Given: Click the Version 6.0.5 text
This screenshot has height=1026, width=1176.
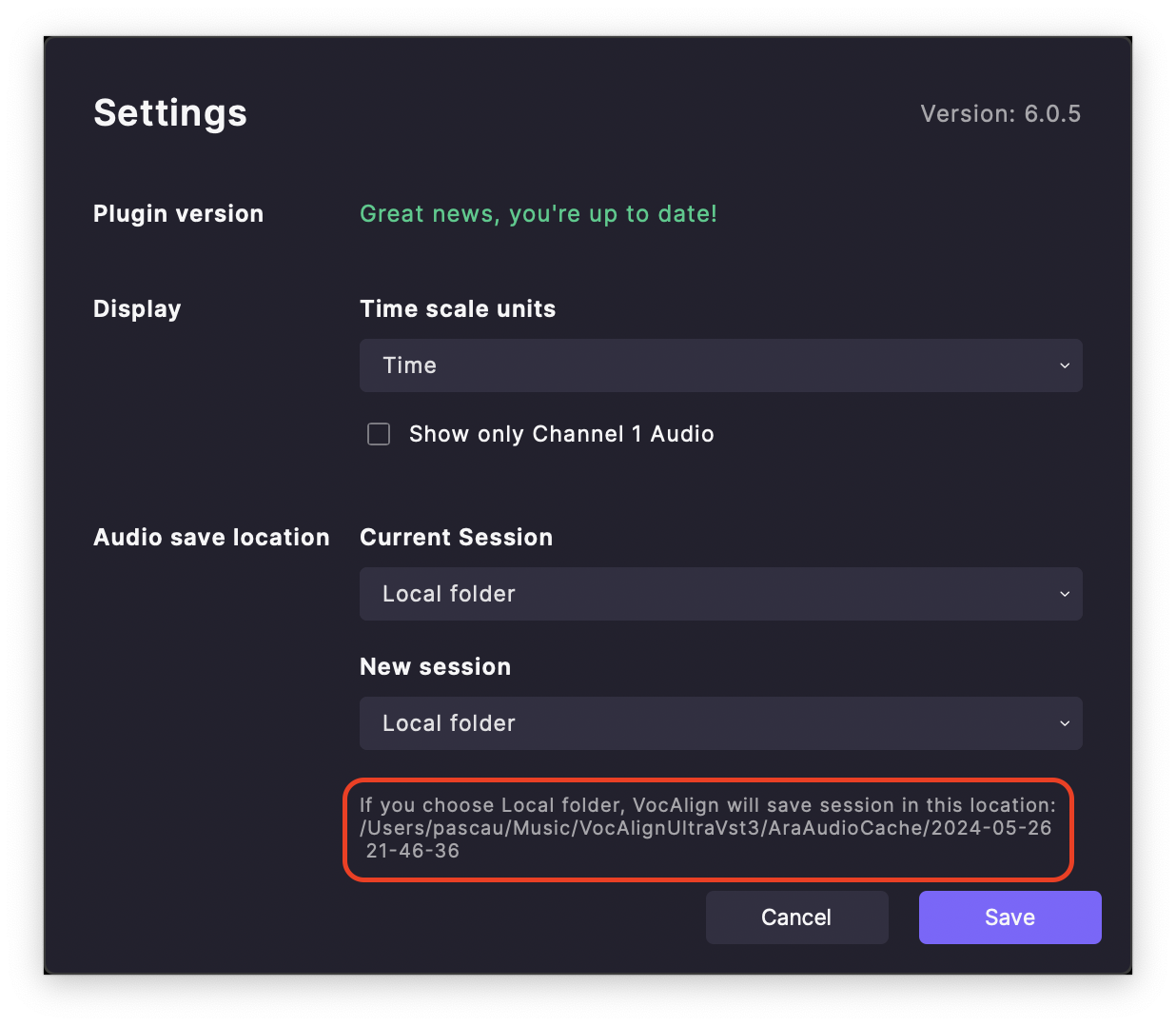Looking at the screenshot, I should tap(1000, 114).
